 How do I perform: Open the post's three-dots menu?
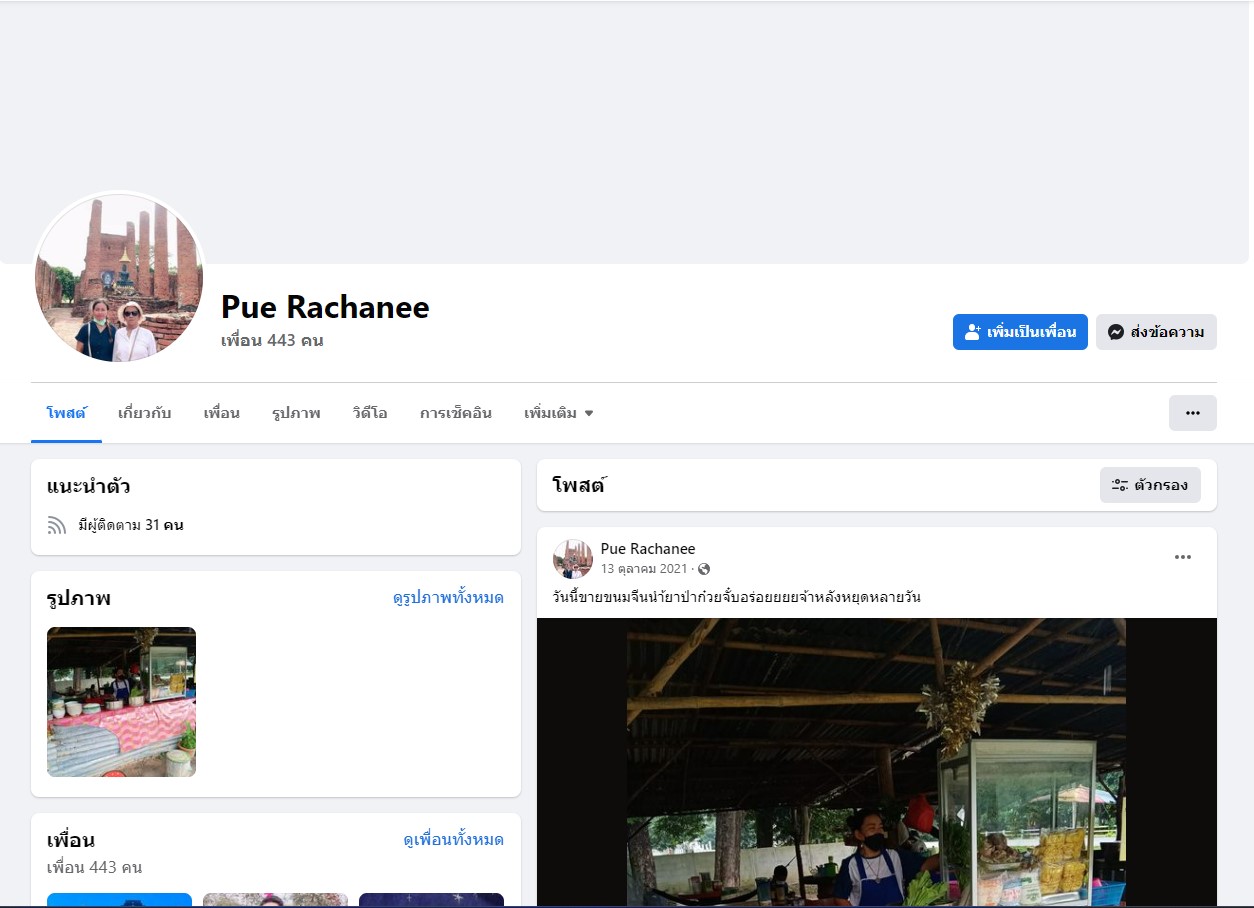tap(1183, 557)
